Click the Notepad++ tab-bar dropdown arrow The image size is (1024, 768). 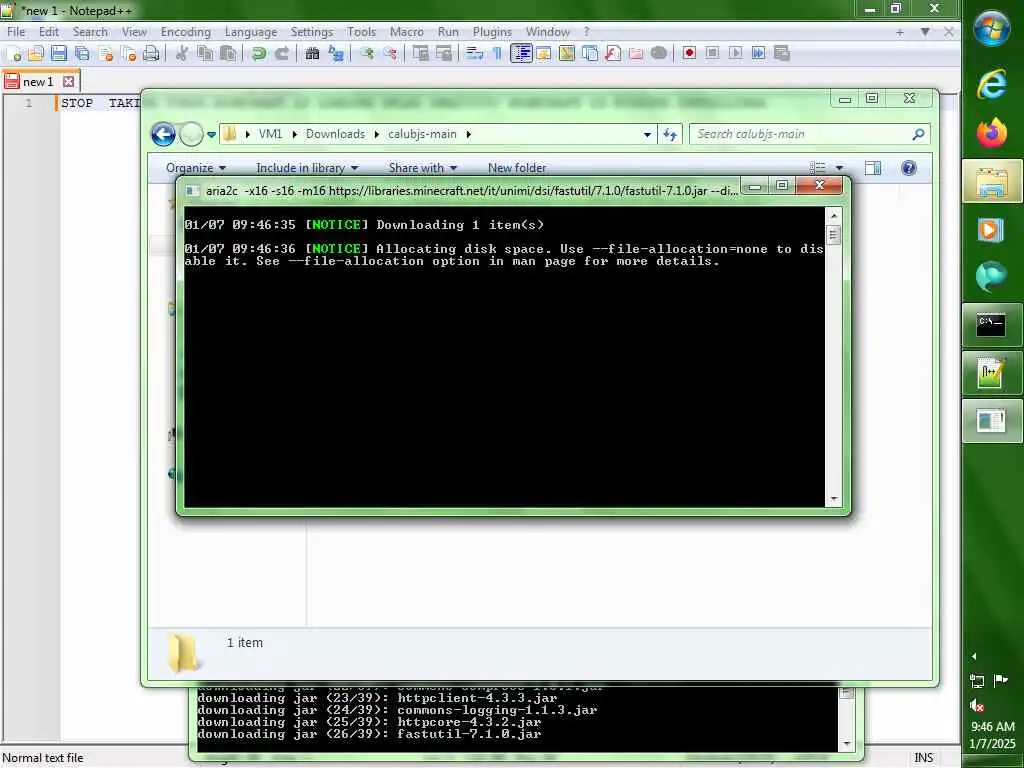pyautogui.click(x=925, y=31)
